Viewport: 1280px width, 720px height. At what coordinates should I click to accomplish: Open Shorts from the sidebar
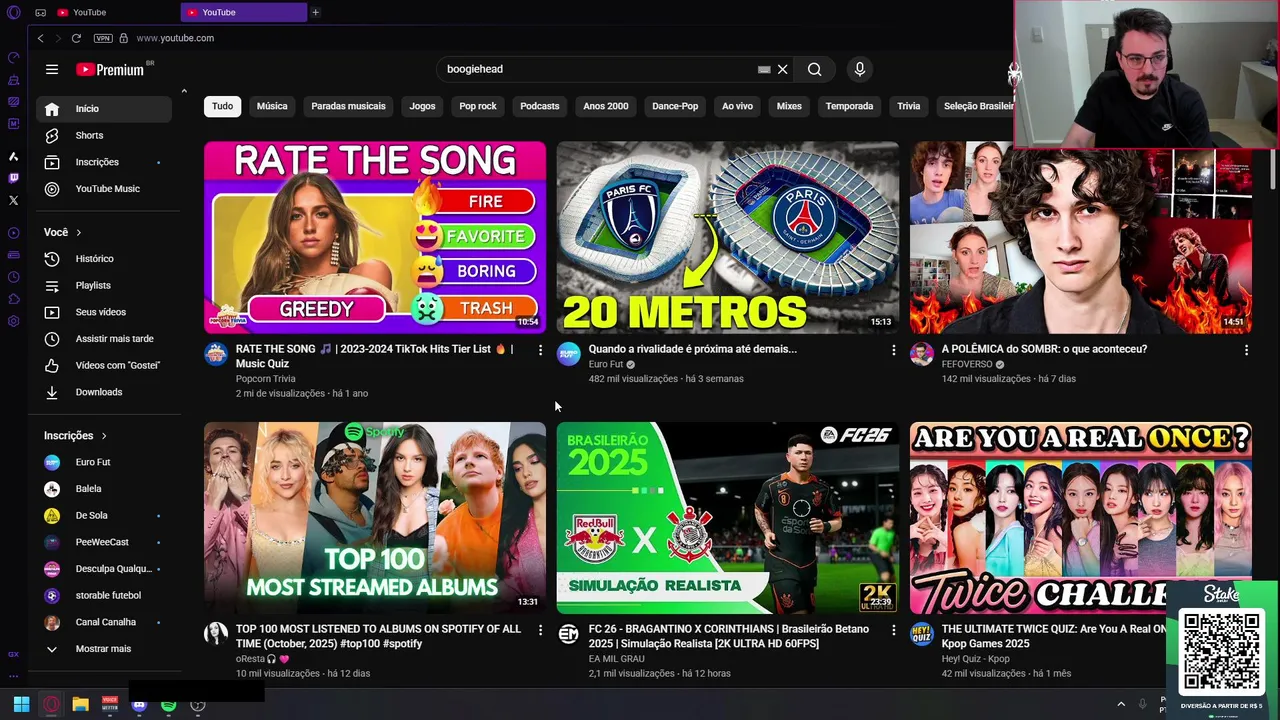104,135
